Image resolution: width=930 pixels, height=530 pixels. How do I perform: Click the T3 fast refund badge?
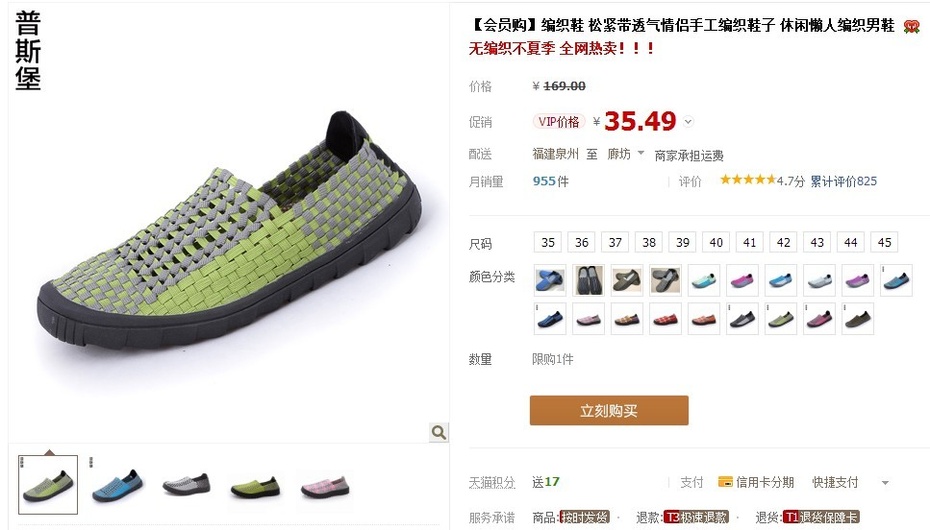[x=696, y=517]
